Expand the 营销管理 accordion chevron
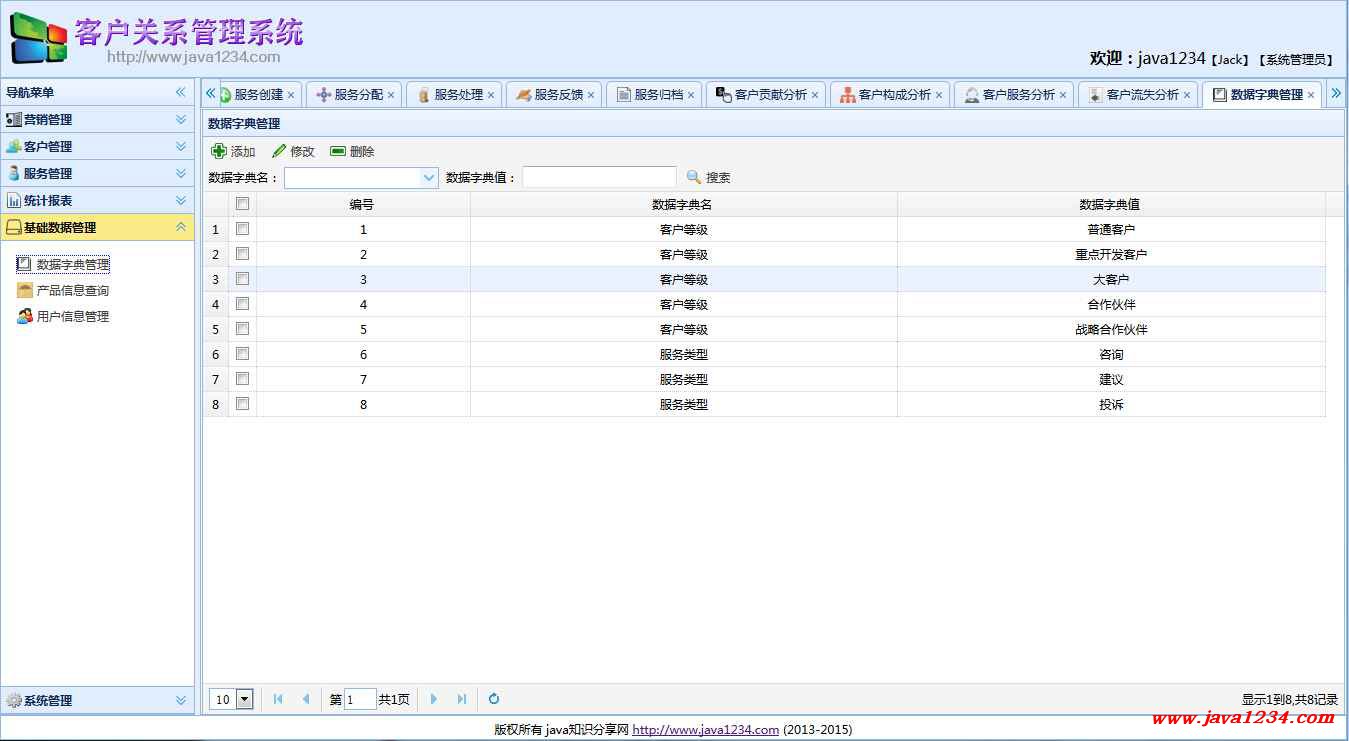The image size is (1349, 741). [x=181, y=119]
